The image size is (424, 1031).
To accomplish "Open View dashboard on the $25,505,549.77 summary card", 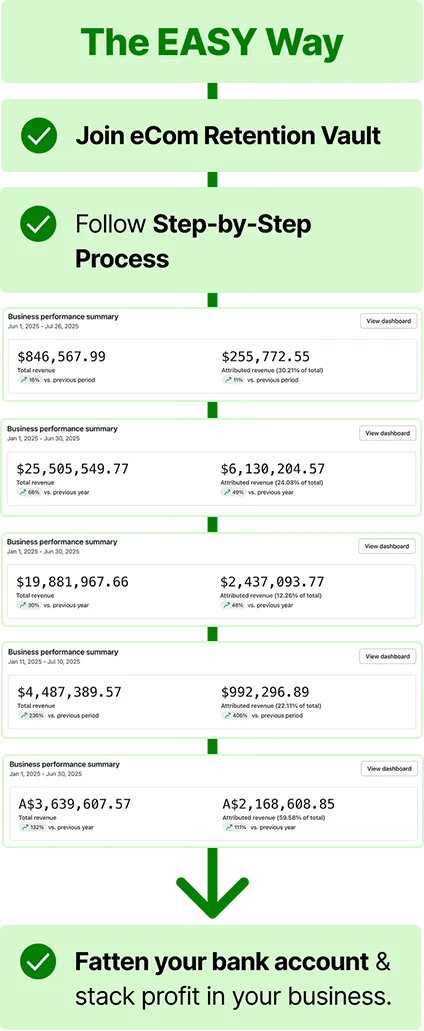I will (388, 433).
